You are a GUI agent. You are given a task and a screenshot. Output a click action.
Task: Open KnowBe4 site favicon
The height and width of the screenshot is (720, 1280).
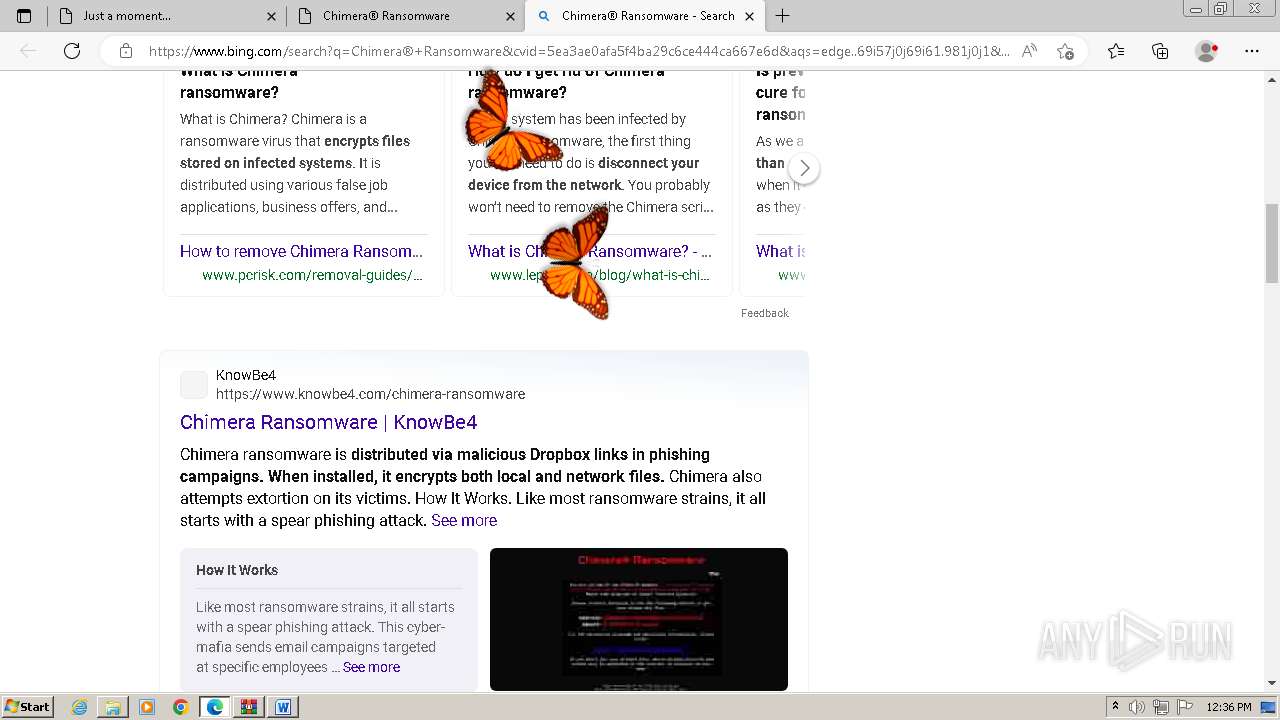194,384
